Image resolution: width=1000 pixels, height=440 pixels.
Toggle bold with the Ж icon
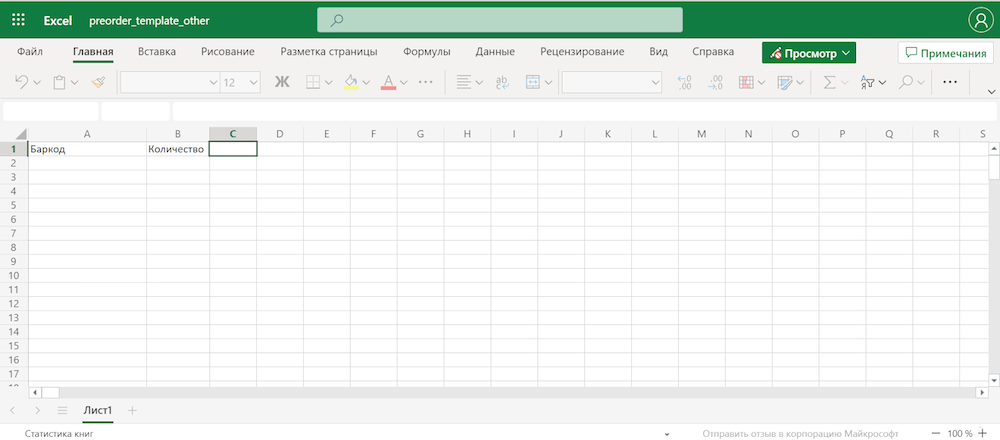click(282, 82)
